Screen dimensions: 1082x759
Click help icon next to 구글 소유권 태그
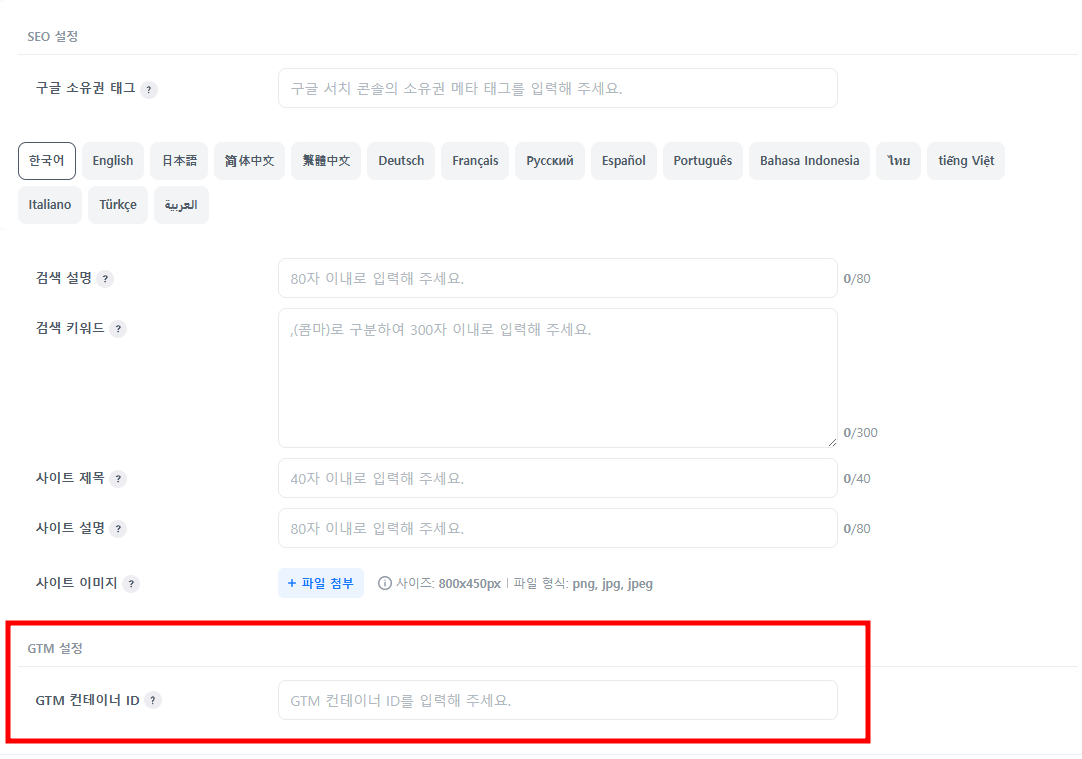click(x=149, y=89)
